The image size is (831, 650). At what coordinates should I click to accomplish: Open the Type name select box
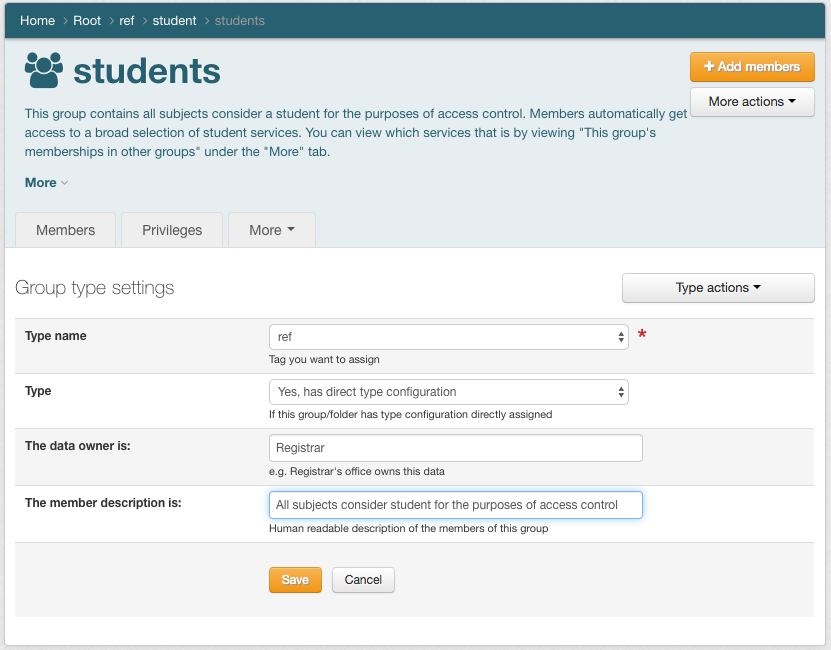(x=448, y=337)
